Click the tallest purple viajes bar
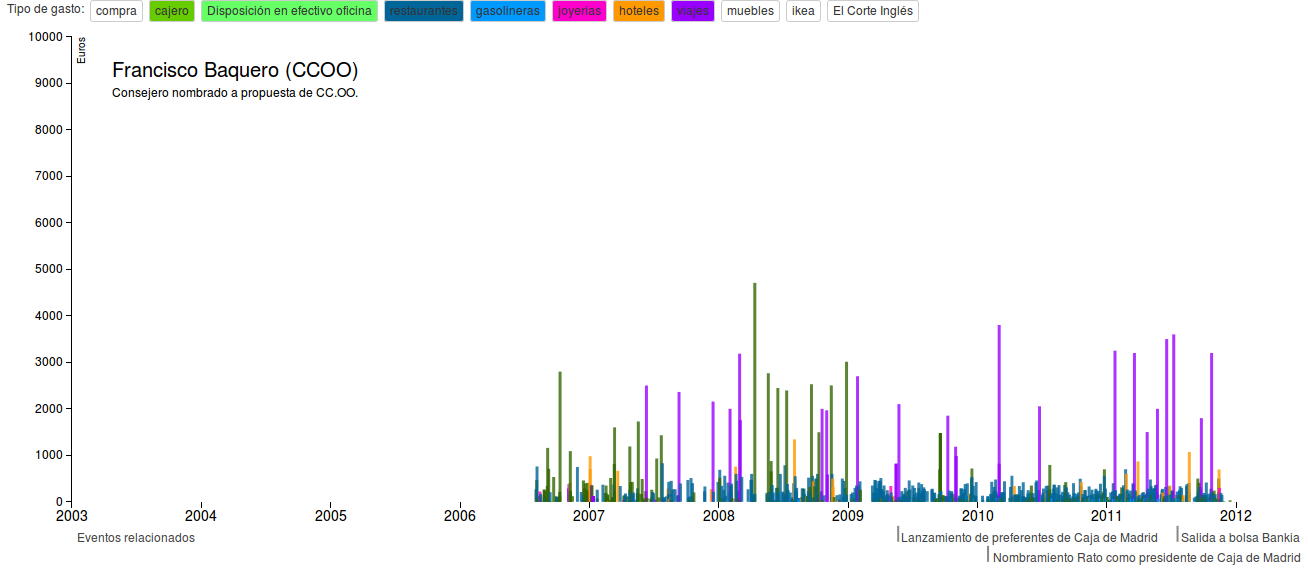The height and width of the screenshot is (571, 1308). tap(998, 410)
